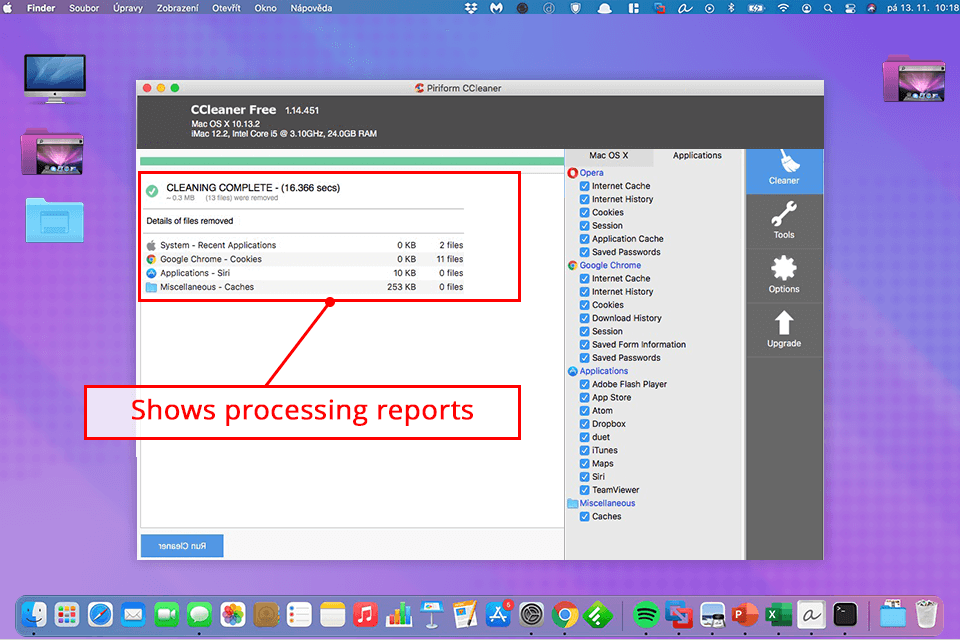Open the Úpravy menu
Image resolution: width=960 pixels, height=640 pixels.
click(127, 8)
